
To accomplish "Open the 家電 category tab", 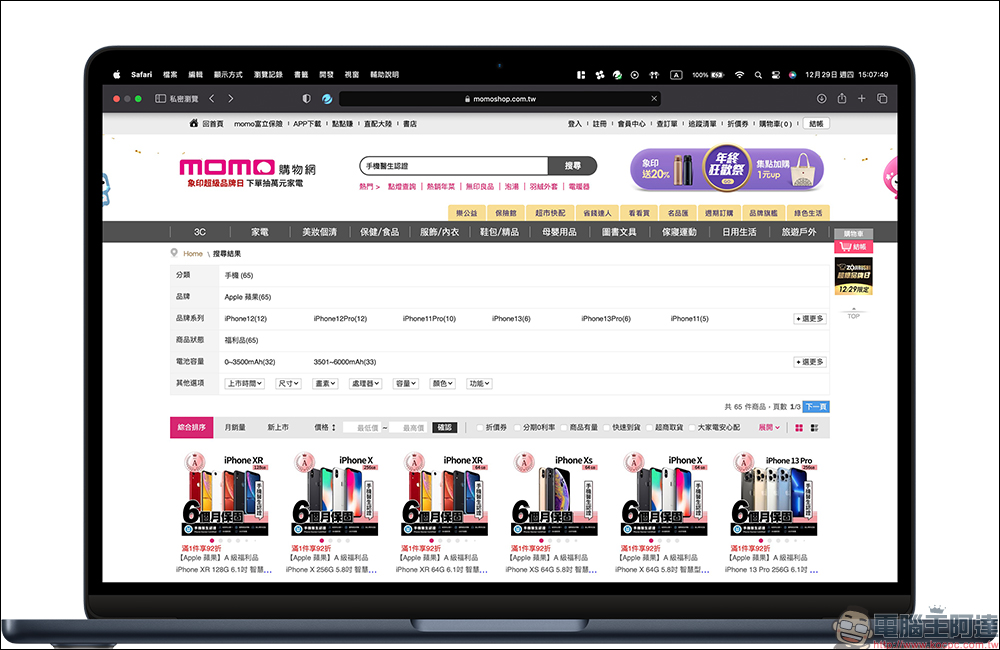I will (260, 232).
